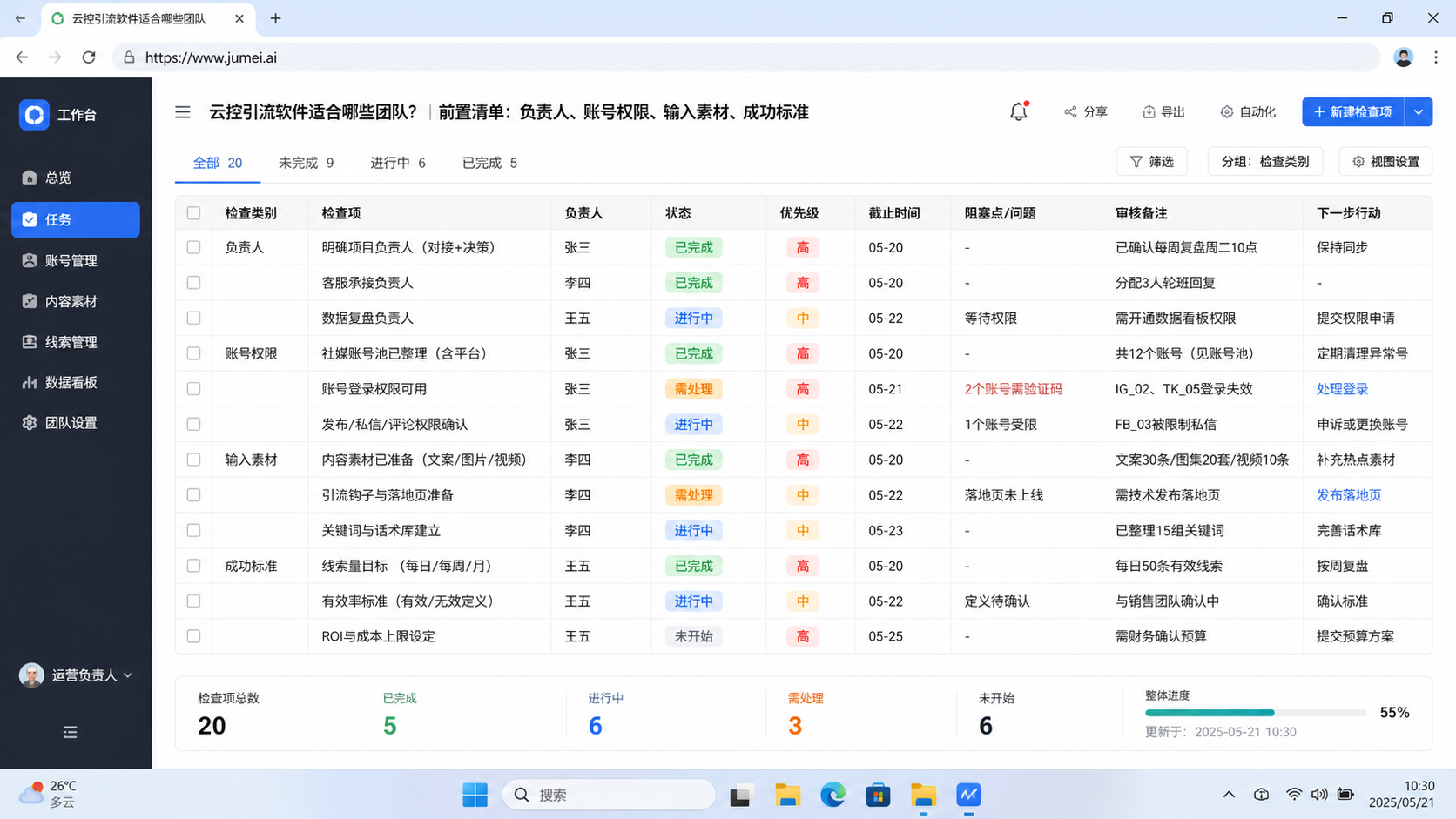Click the 需财务确认预算 audit note
This screenshot has height=819, width=1456.
(1160, 636)
